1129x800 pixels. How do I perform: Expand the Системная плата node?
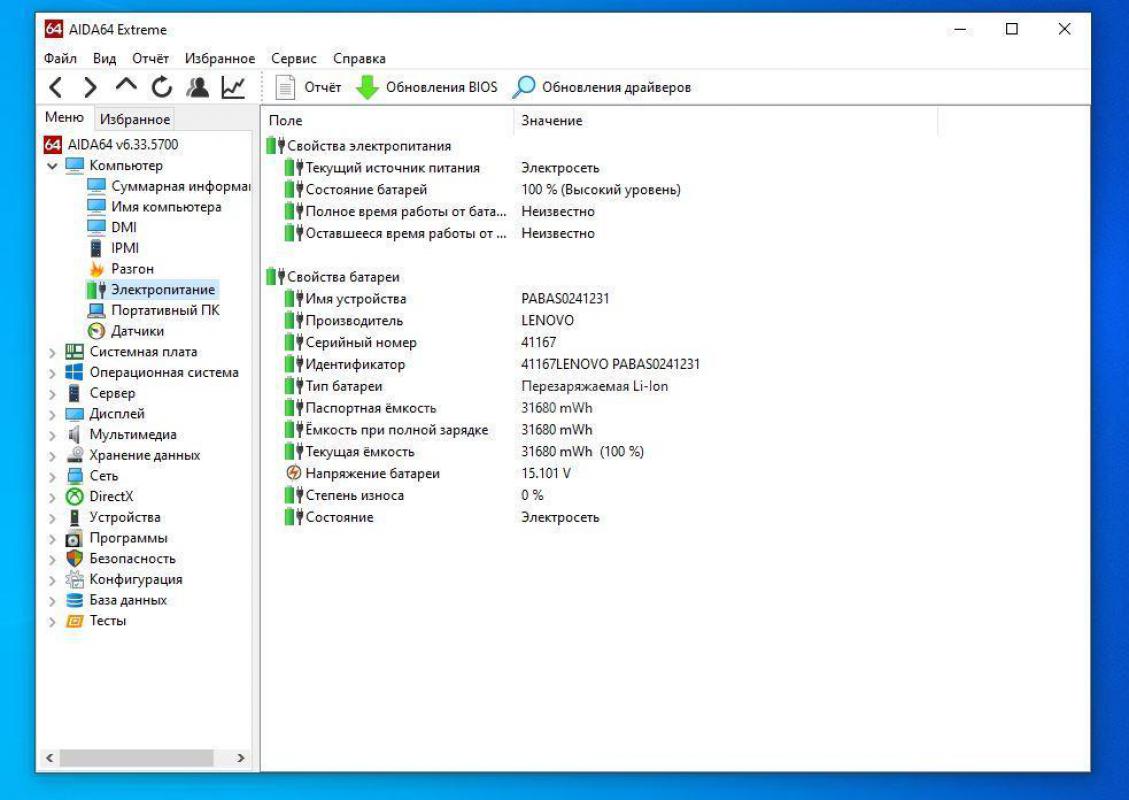52,352
